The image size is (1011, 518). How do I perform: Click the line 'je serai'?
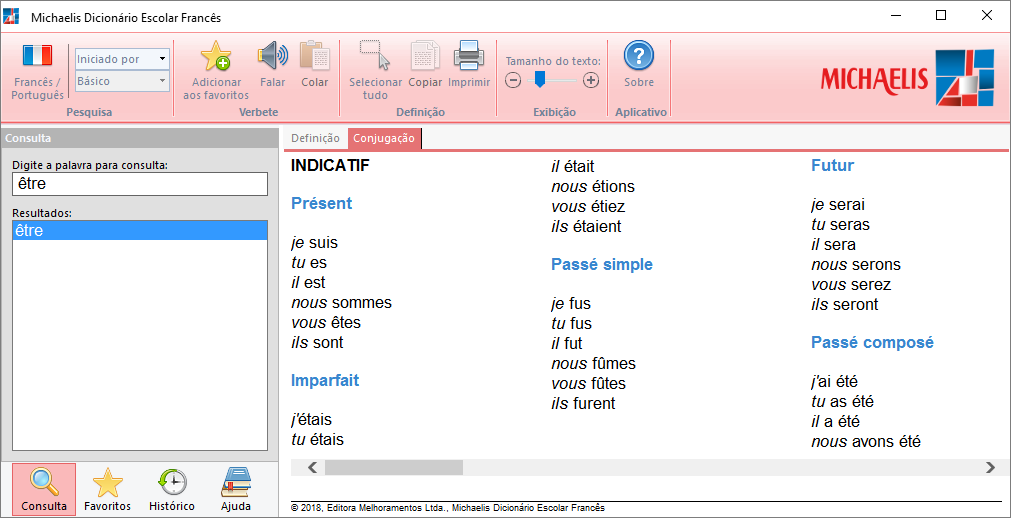838,205
